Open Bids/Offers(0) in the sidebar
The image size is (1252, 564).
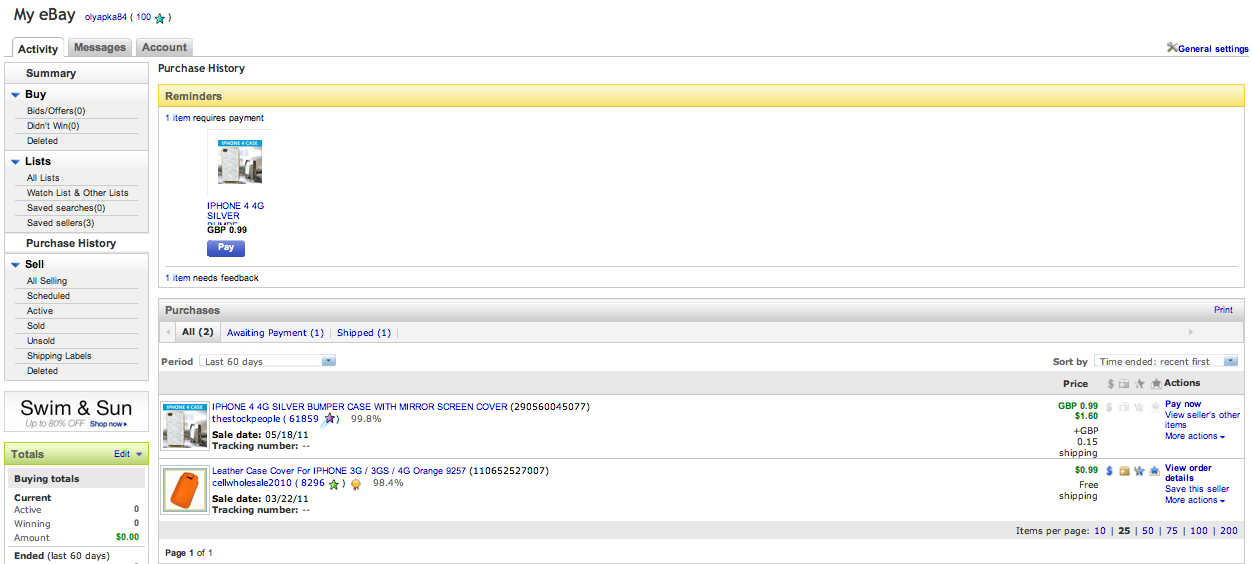[x=56, y=111]
